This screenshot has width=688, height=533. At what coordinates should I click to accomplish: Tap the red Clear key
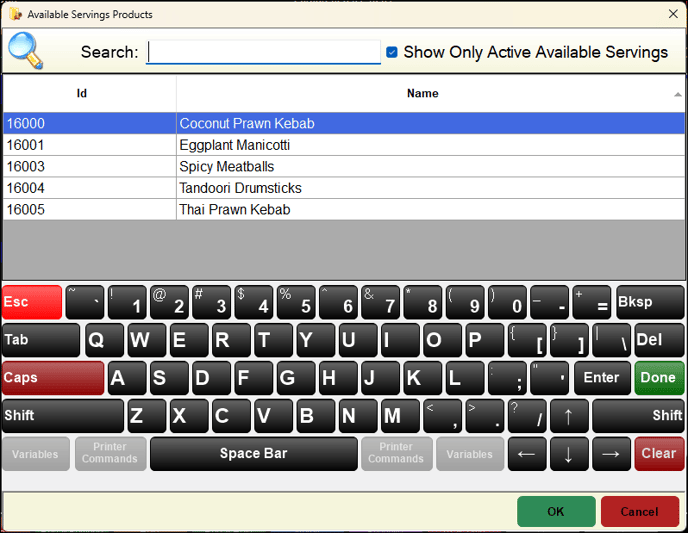click(659, 454)
